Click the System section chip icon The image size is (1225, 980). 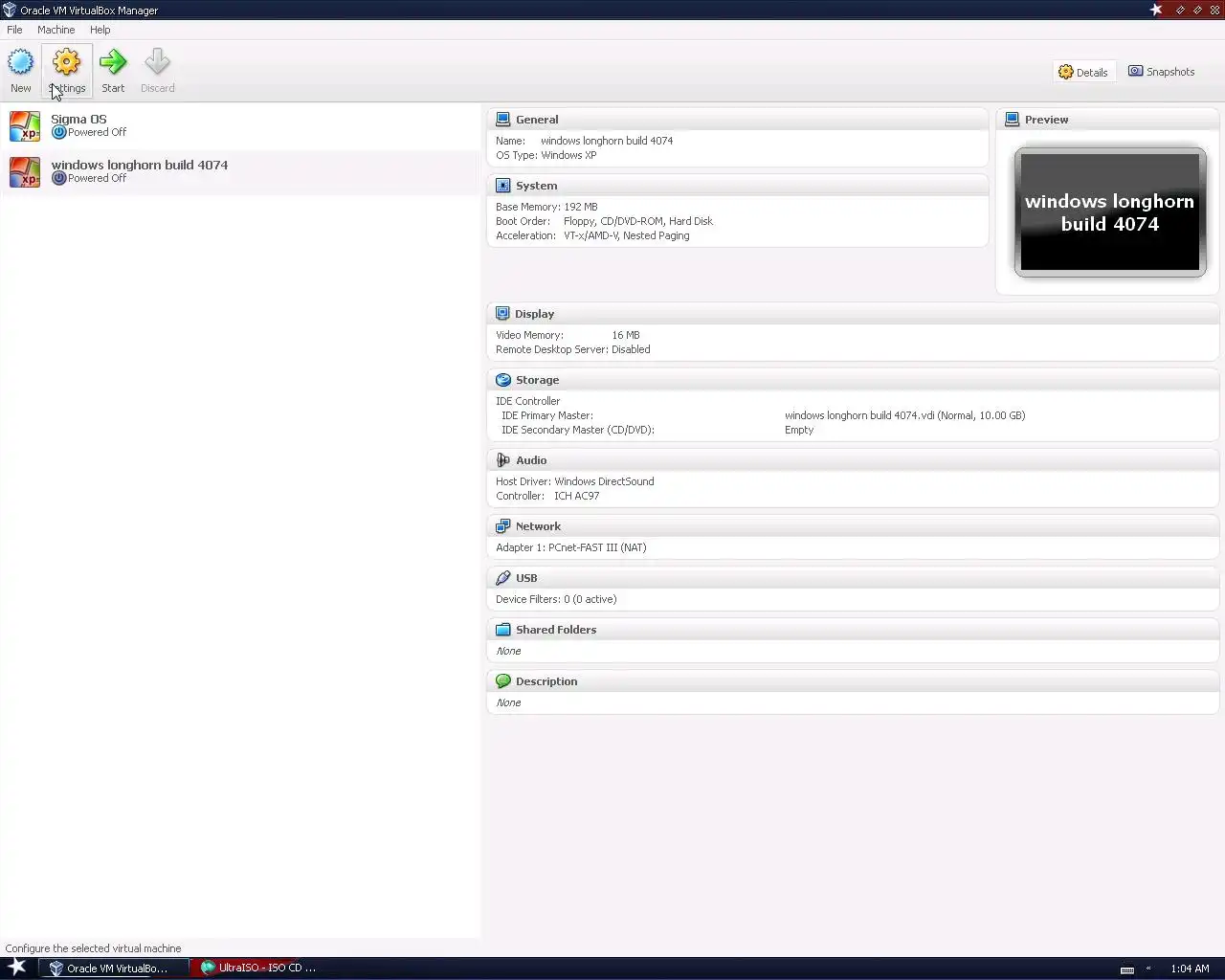point(503,186)
